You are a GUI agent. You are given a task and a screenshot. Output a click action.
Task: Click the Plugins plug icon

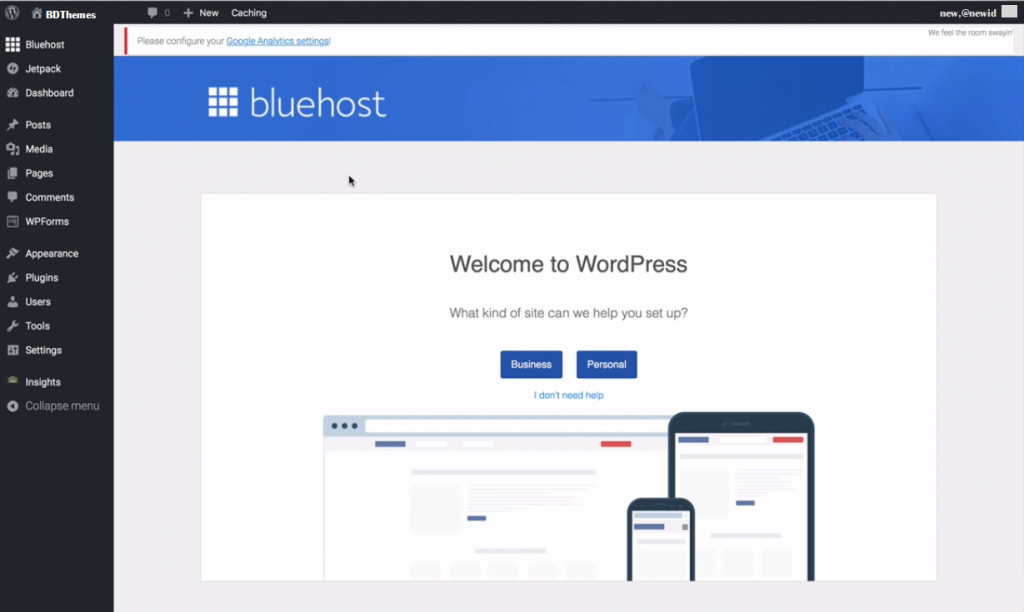coord(13,278)
